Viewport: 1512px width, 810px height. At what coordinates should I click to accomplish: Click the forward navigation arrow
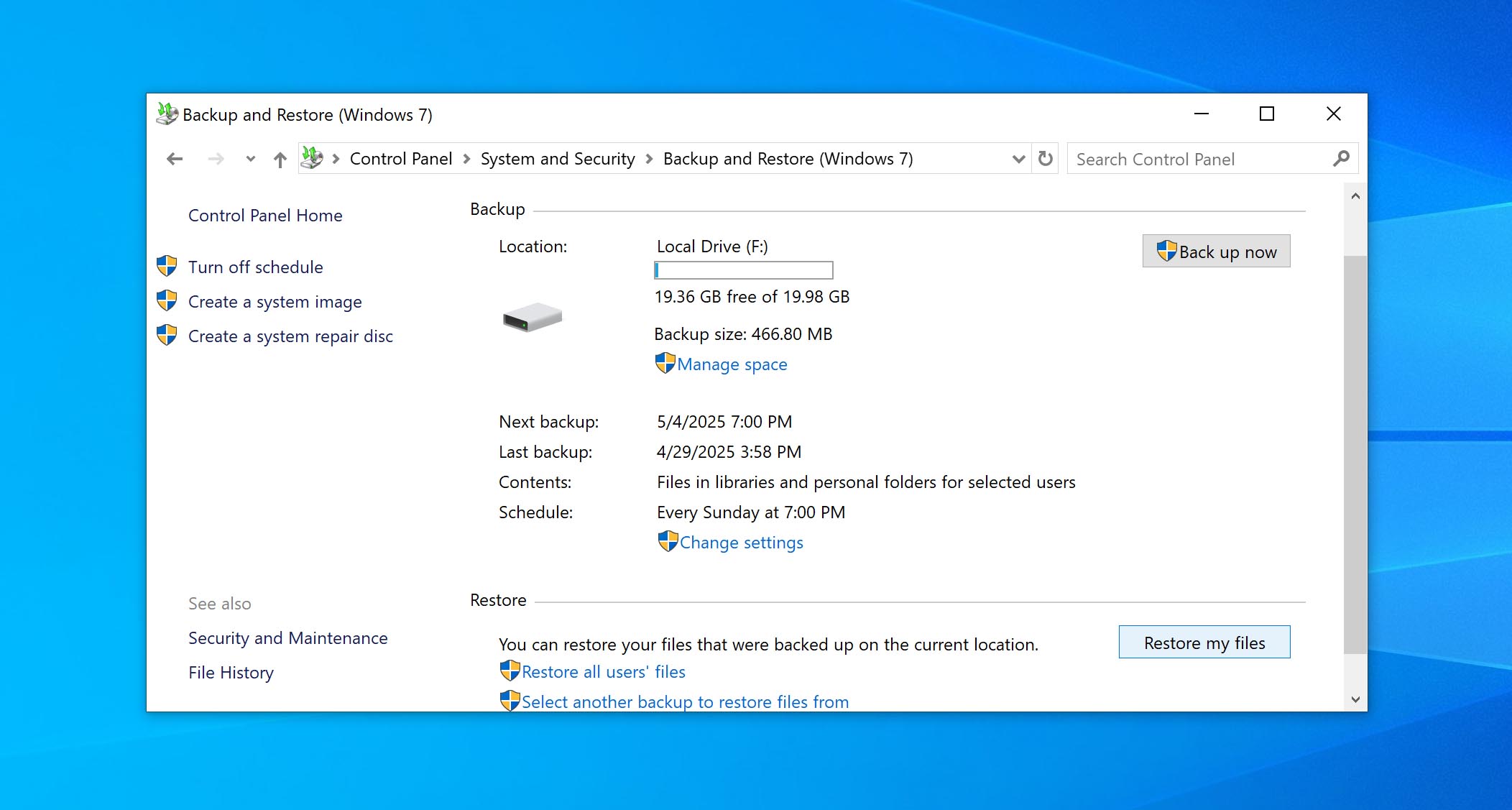point(216,159)
